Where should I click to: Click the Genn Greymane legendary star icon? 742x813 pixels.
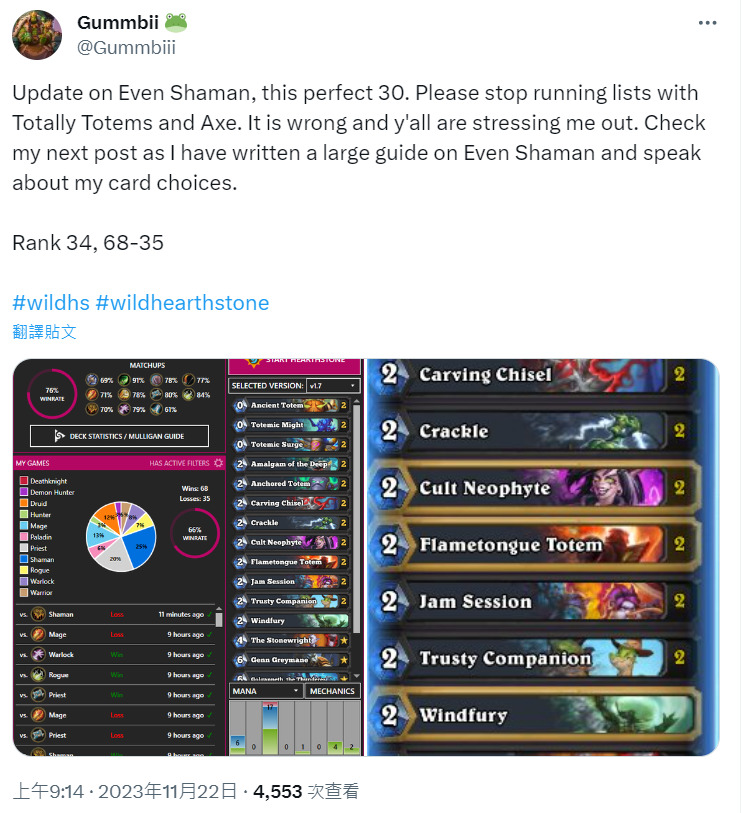[343, 660]
